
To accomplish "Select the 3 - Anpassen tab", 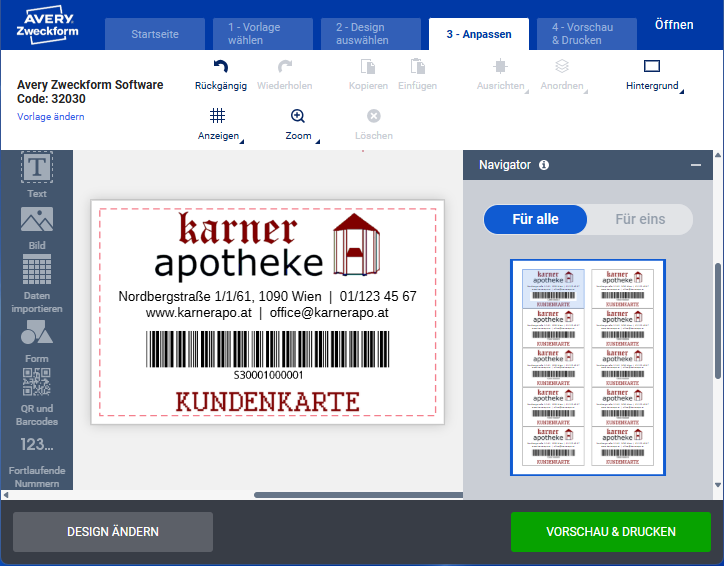I will pos(479,34).
